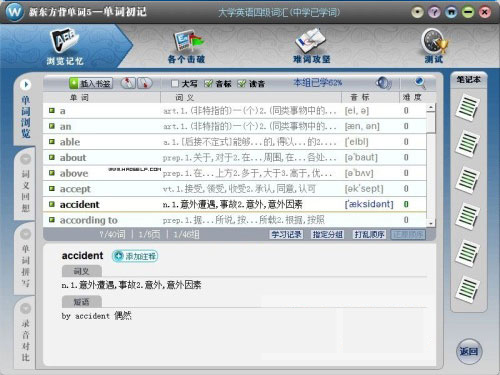Click the 难度 column header
Viewport: 500px width, 375px height.
(x=412, y=97)
